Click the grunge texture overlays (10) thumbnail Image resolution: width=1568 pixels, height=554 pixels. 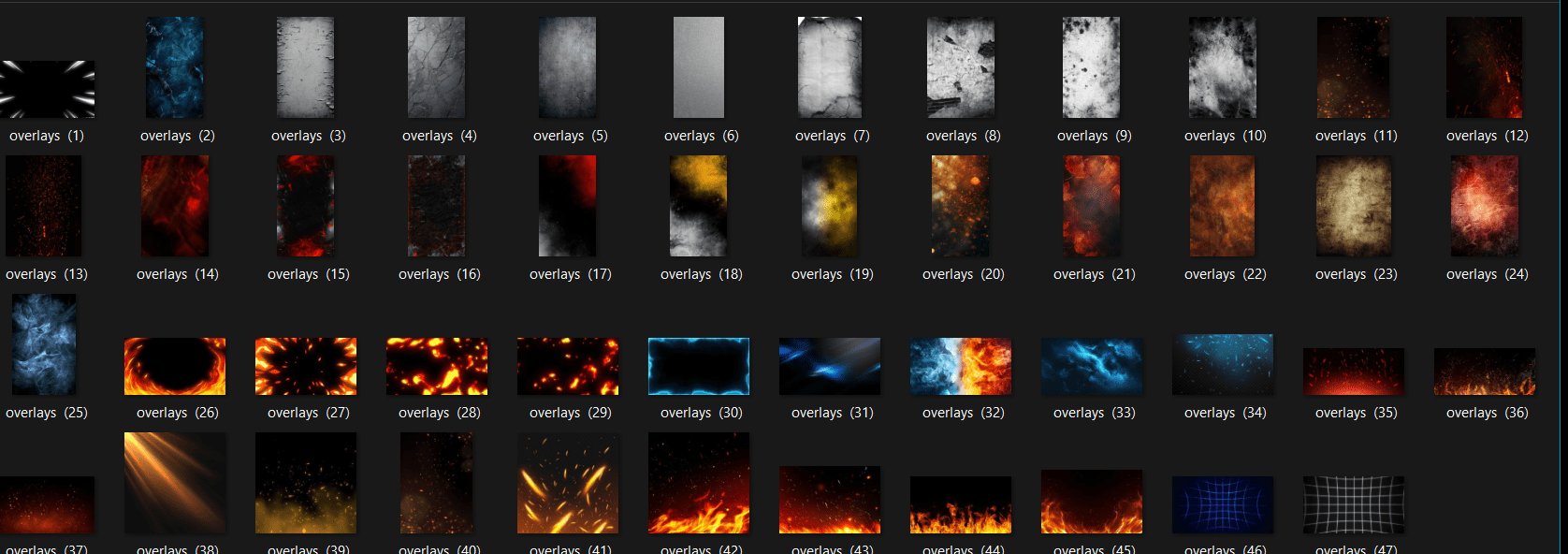1223,67
